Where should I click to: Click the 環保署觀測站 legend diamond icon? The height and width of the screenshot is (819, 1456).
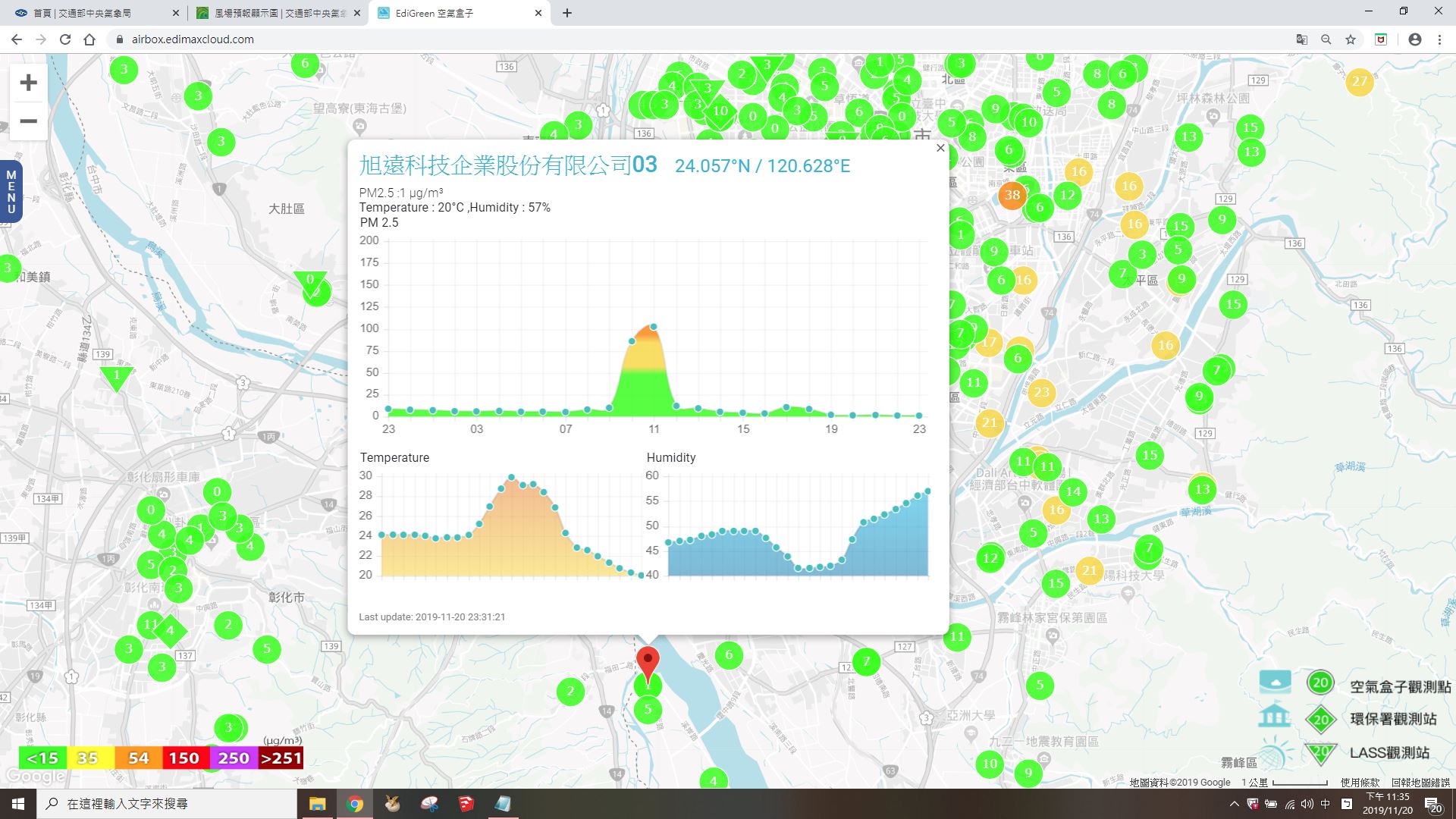1320,719
